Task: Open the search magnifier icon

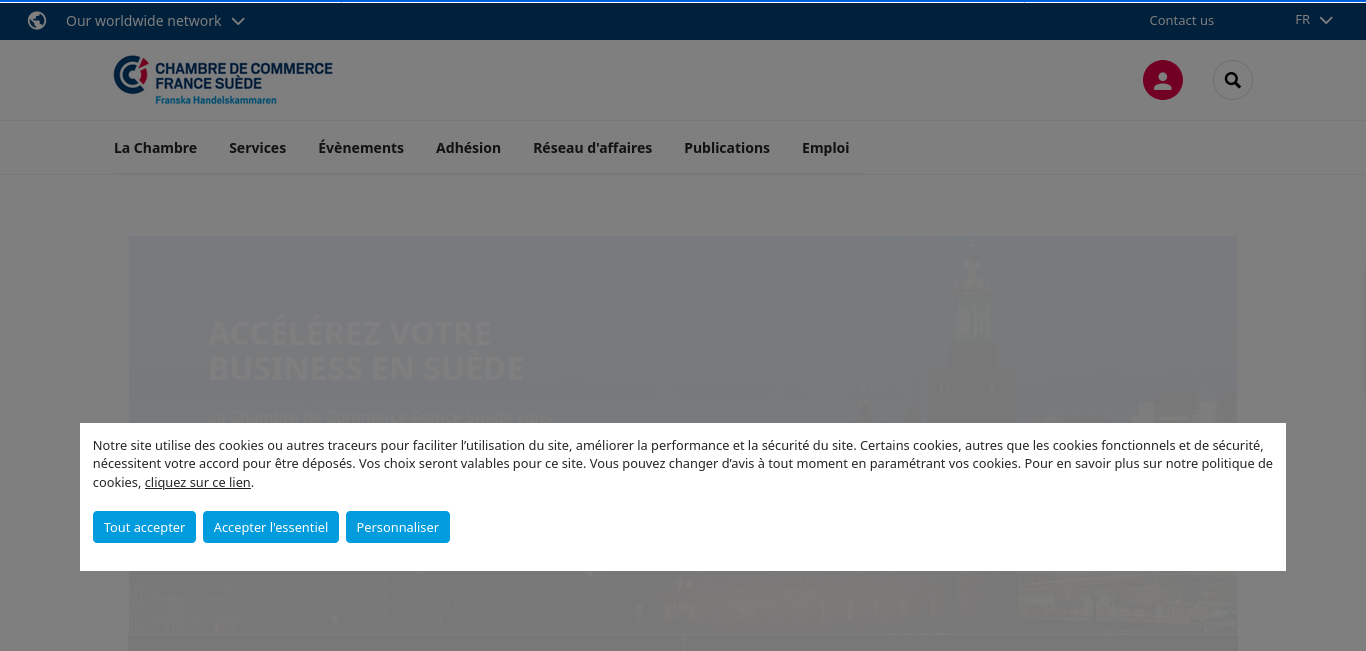Action: coord(1233,80)
